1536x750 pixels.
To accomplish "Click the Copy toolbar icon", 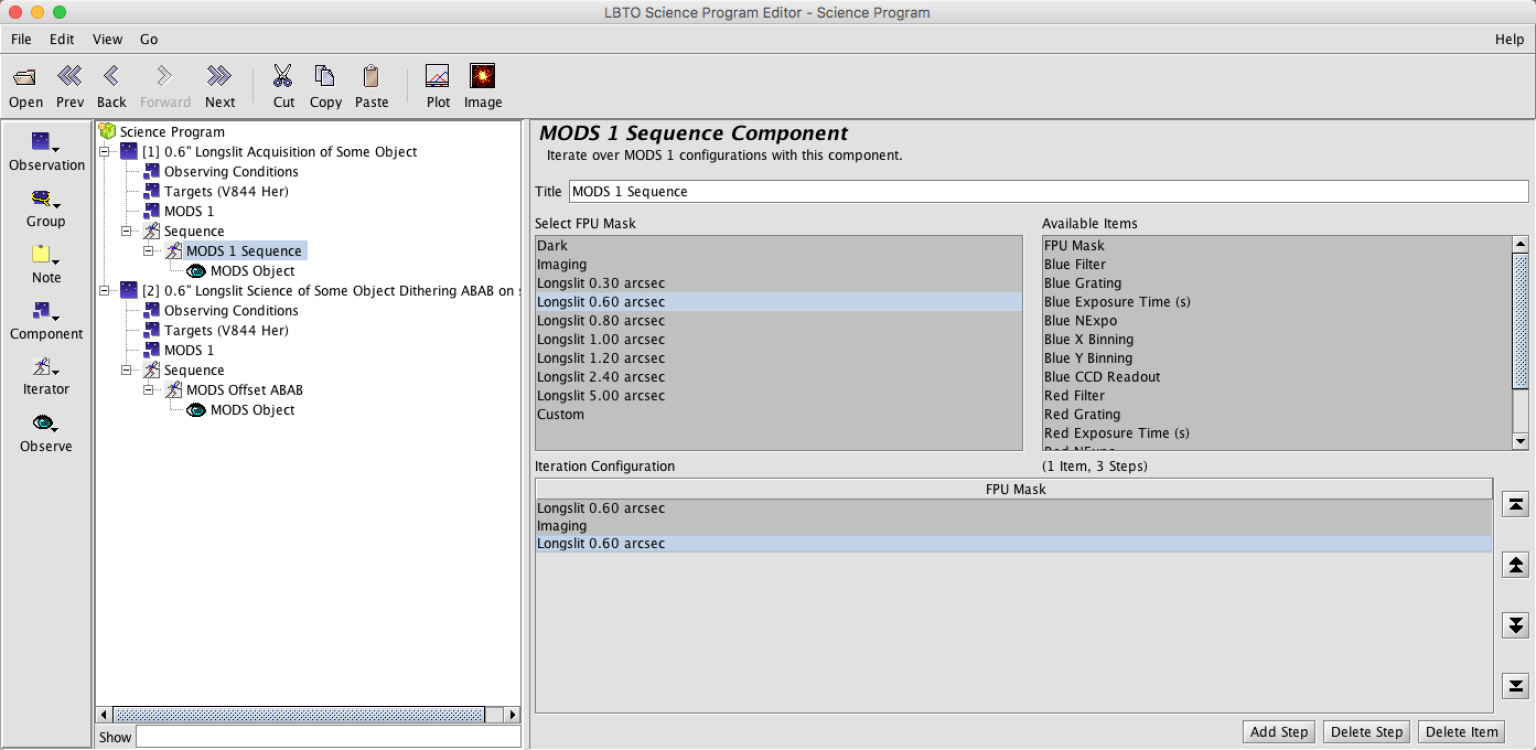I will [x=325, y=76].
